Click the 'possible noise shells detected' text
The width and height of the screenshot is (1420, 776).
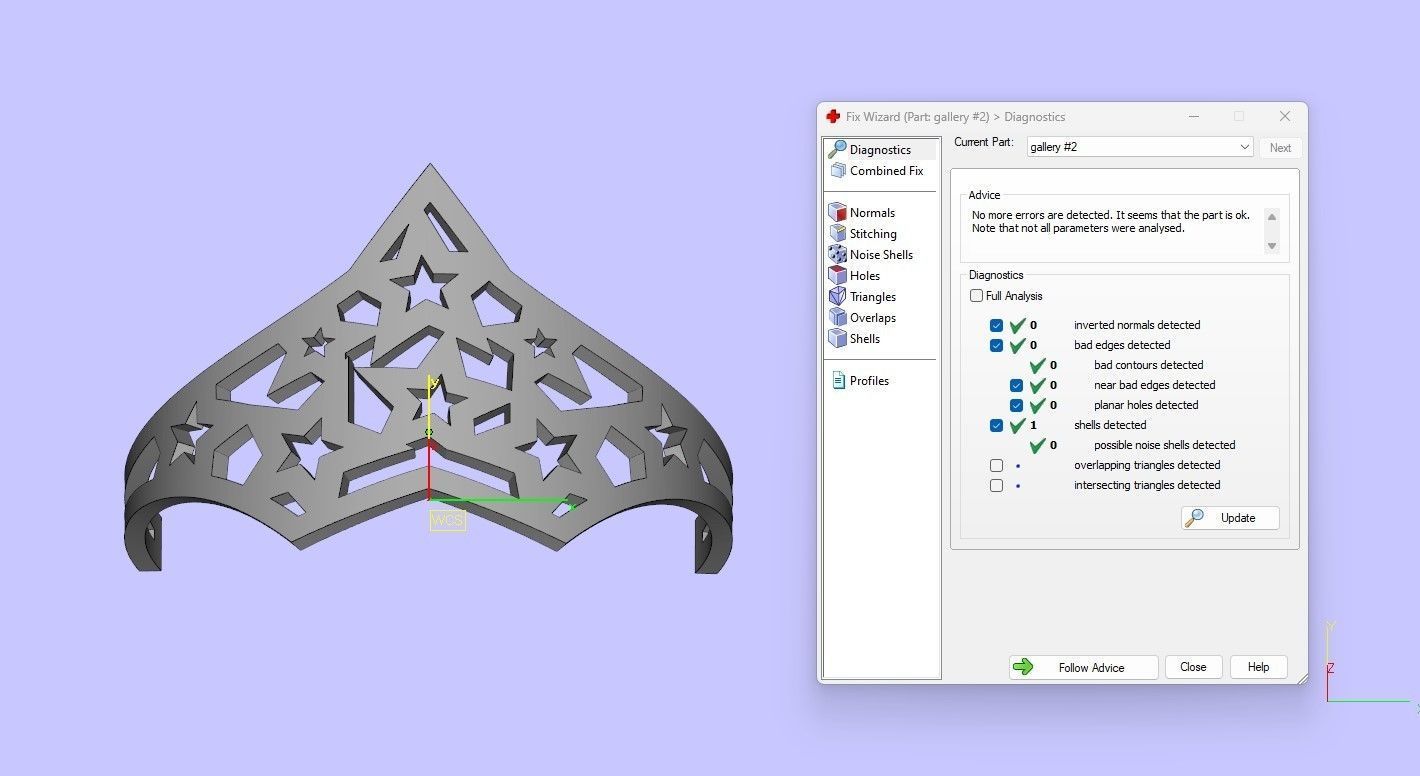coord(1164,445)
